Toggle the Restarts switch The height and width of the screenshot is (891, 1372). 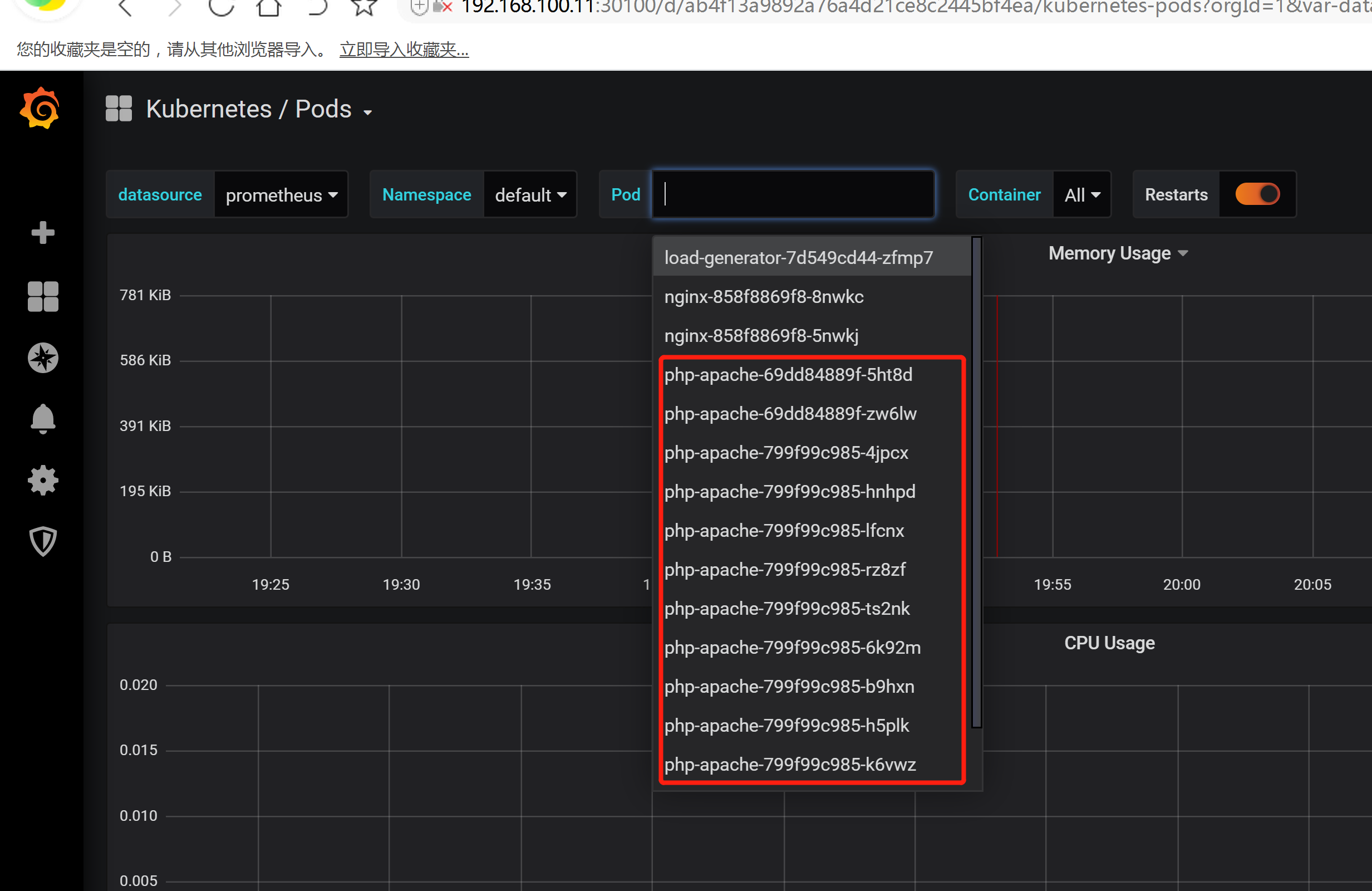pyautogui.click(x=1257, y=194)
